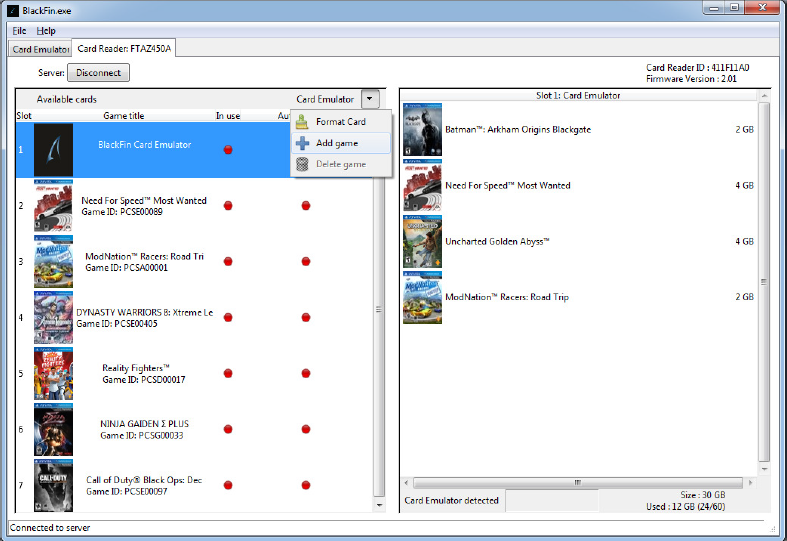The width and height of the screenshot is (787, 541).
Task: Select Ninja Gaiden Sigma Plus cover in slot 6
Action: coord(53,429)
